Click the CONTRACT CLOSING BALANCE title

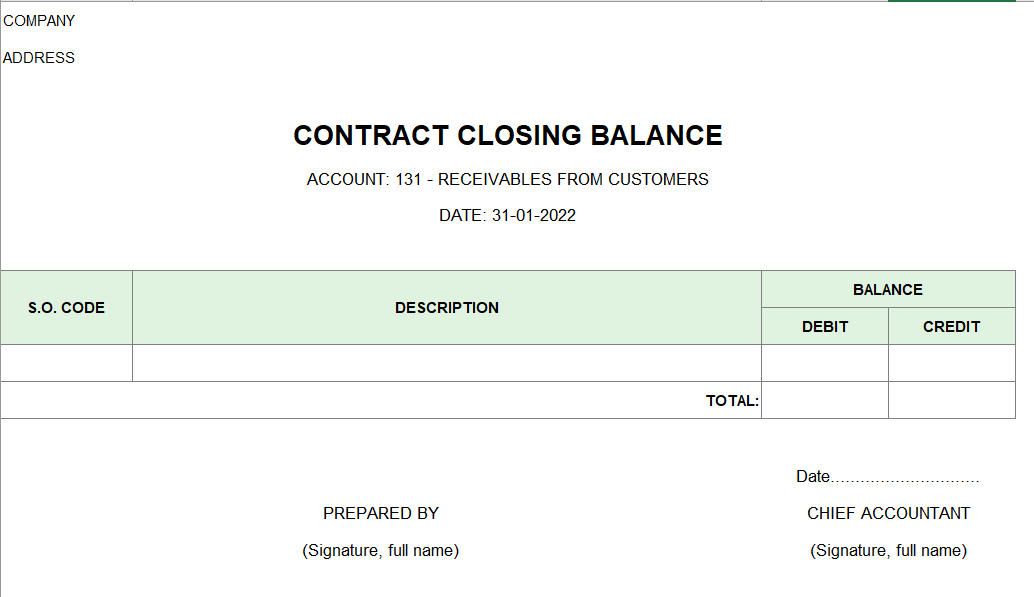pyautogui.click(x=508, y=135)
